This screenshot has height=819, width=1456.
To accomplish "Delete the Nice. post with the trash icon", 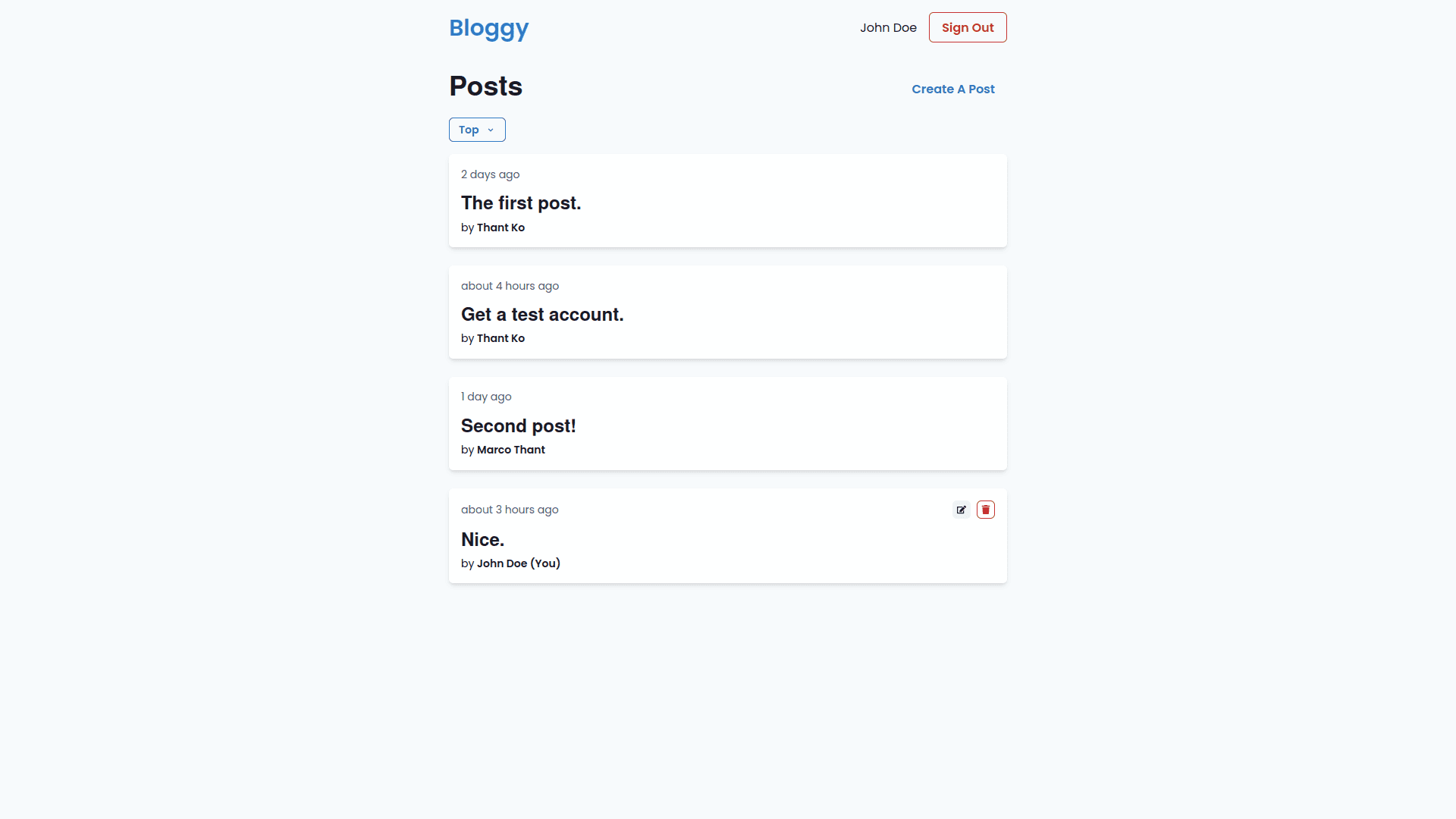I will click(985, 510).
